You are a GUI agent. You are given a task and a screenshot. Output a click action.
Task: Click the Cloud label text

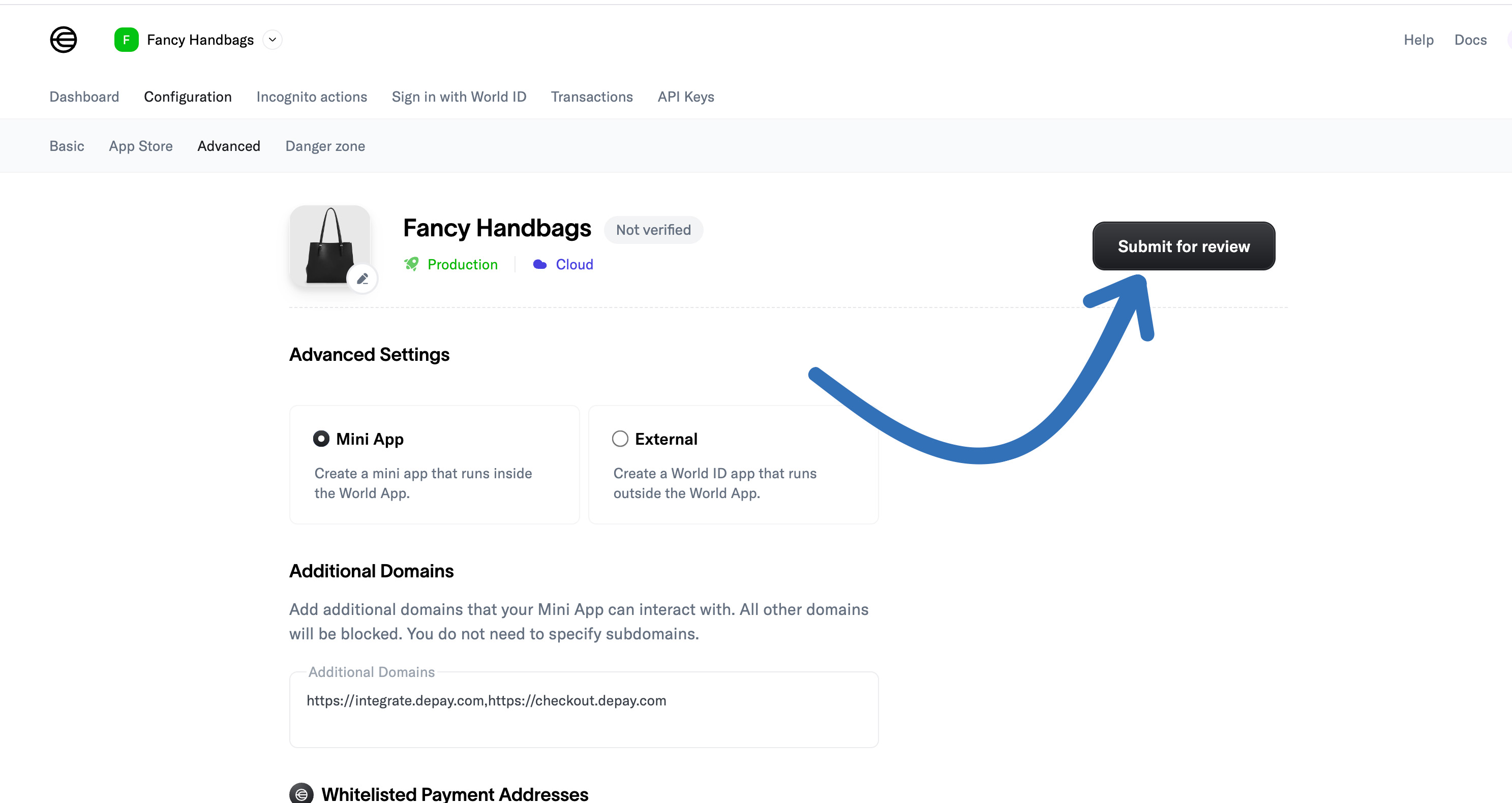(x=574, y=265)
